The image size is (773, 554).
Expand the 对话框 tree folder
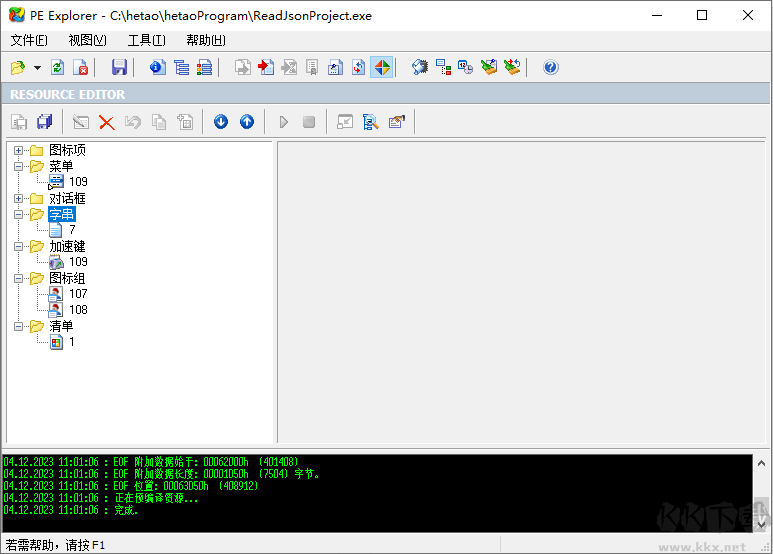(x=19, y=198)
